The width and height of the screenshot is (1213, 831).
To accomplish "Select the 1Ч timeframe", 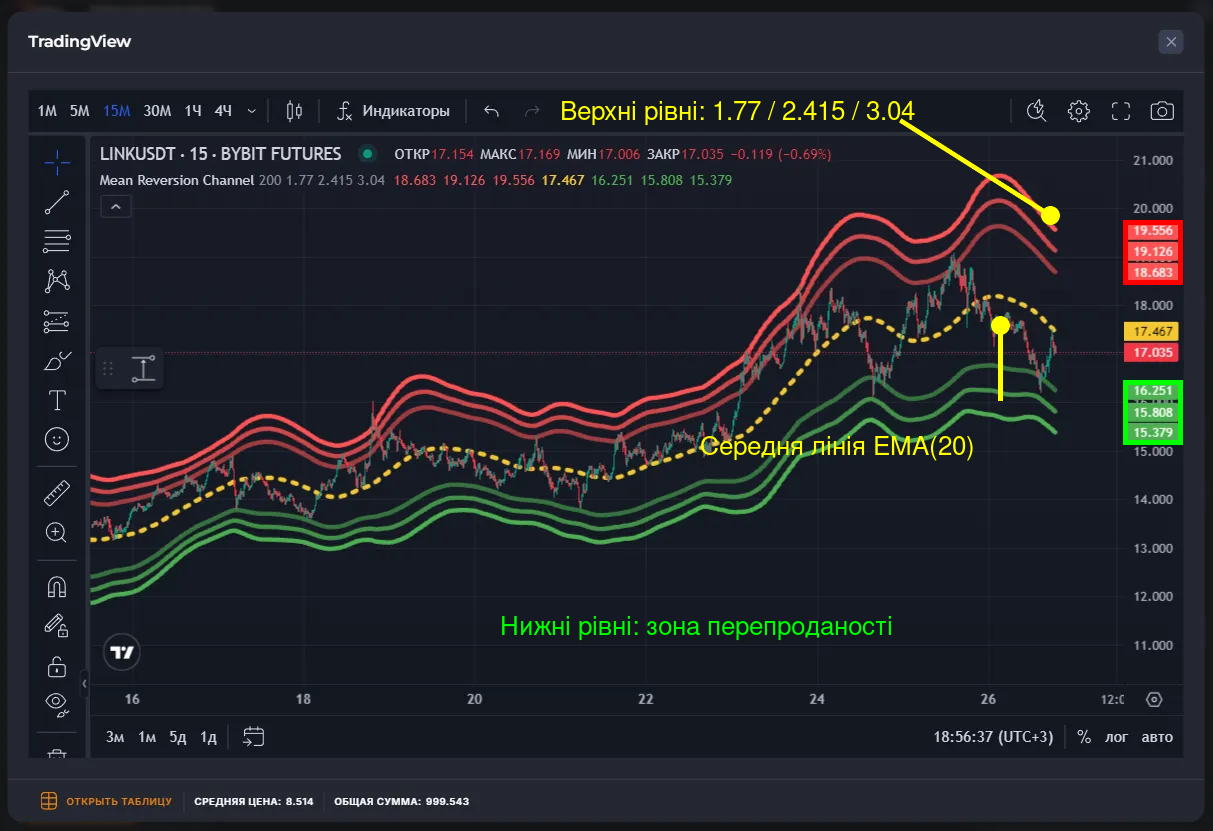I will pos(193,111).
